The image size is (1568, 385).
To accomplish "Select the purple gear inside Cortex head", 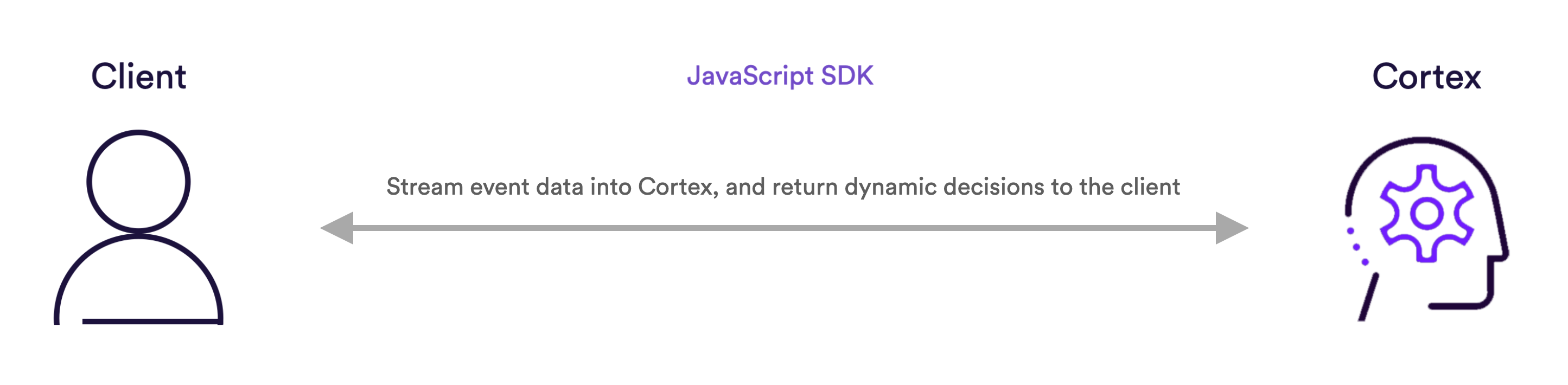I will tap(1426, 214).
